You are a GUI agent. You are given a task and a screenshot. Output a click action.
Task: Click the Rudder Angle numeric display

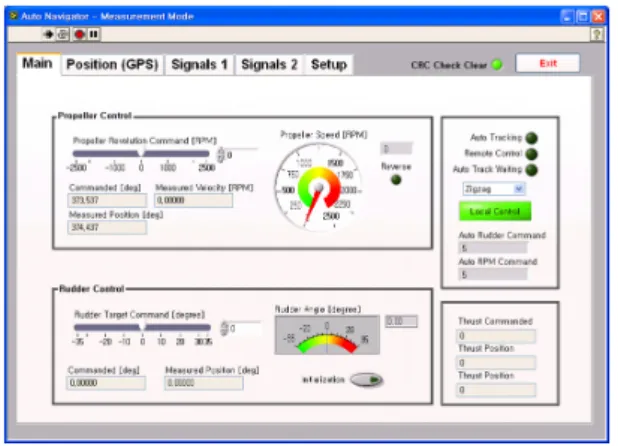[401, 321]
